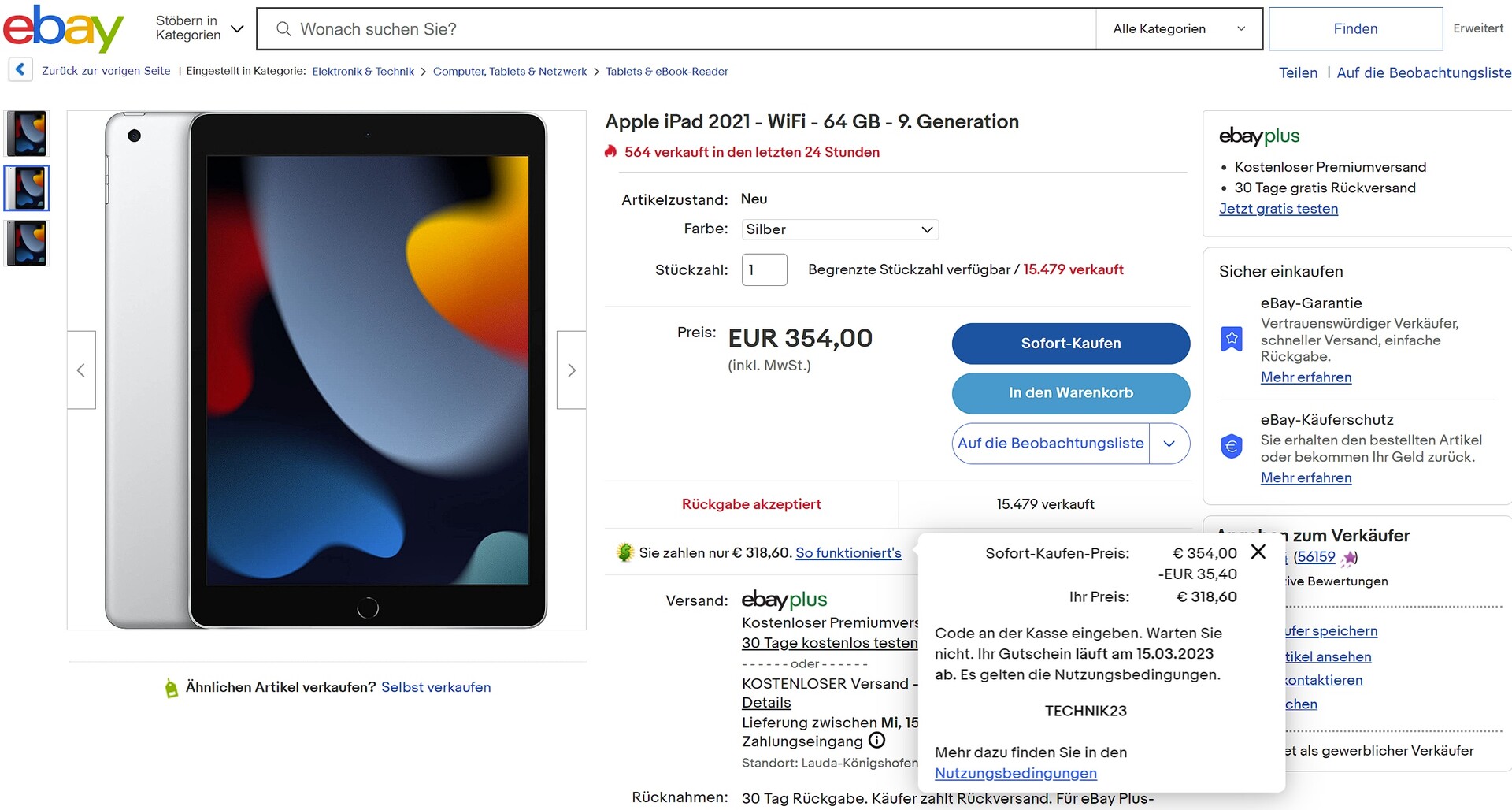This screenshot has height=810, width=1512.
Task: Click the eBay logo
Action: (63, 28)
